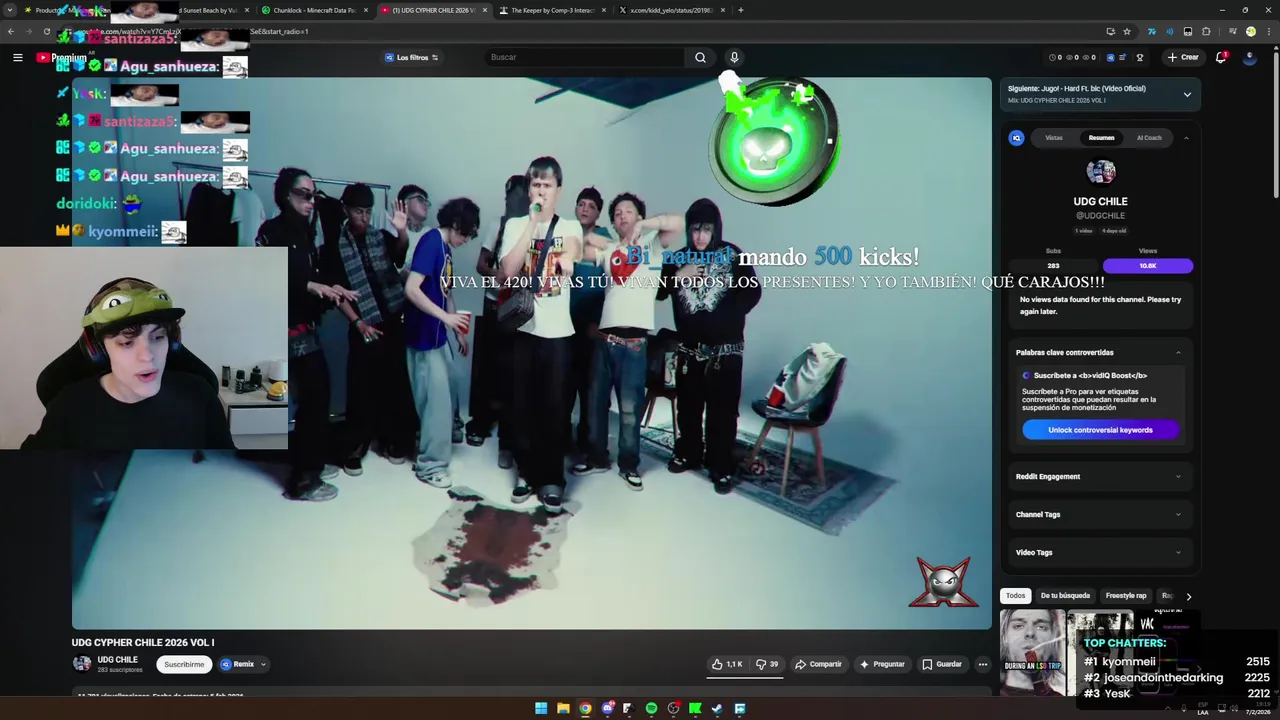Start voice search with microphone icon
The height and width of the screenshot is (720, 1280).
[x=734, y=57]
